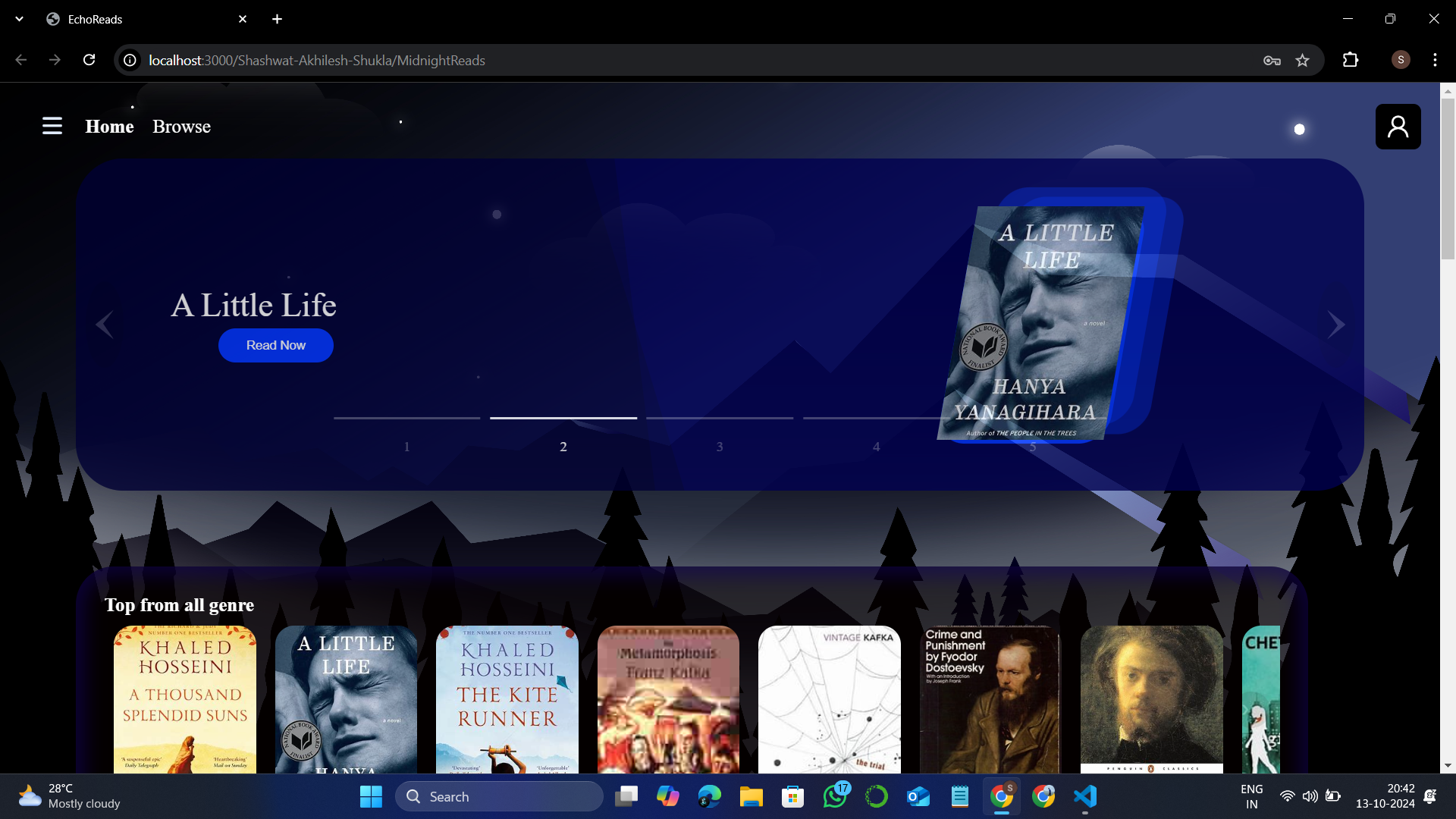Open the clock and date flyout
This screenshot has height=819, width=1456.
[1385, 796]
